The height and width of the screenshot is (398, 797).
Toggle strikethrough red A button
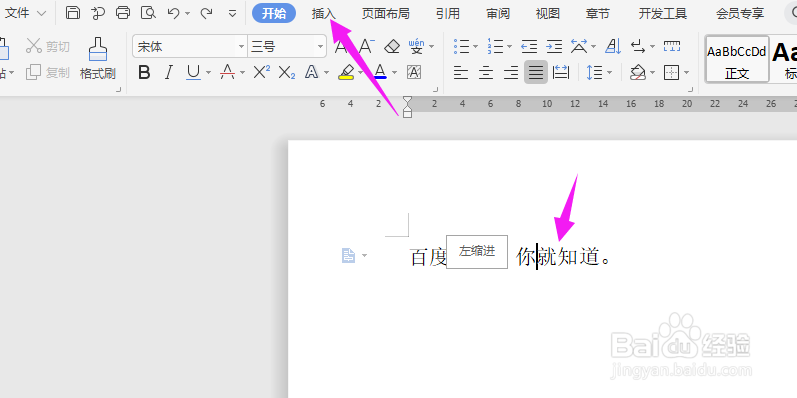[x=227, y=73]
